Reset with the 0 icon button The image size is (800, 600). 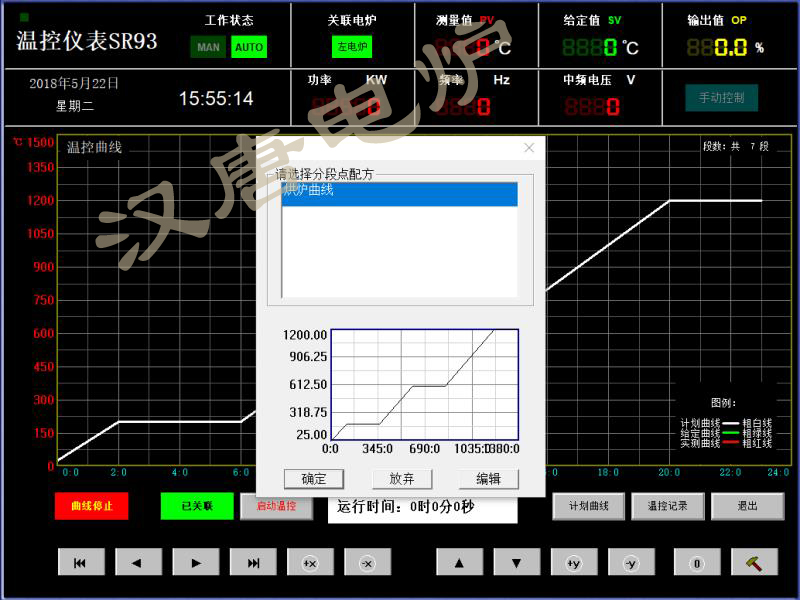coord(697,563)
